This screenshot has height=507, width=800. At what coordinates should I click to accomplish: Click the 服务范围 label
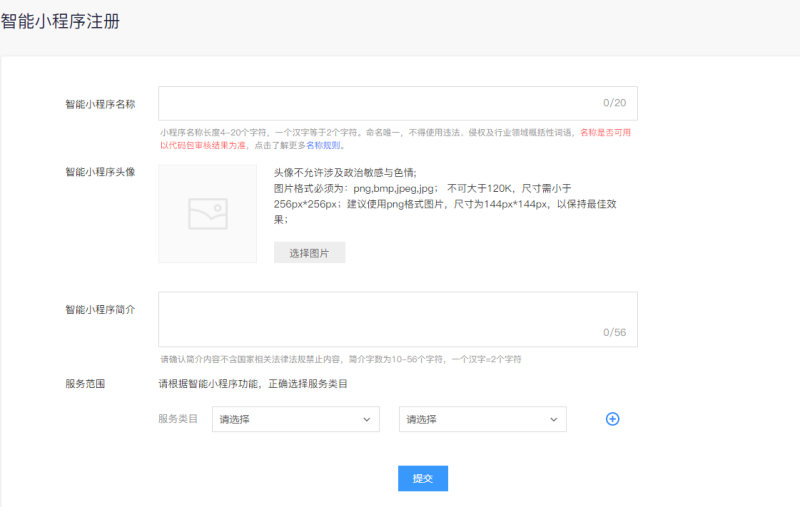pos(85,384)
